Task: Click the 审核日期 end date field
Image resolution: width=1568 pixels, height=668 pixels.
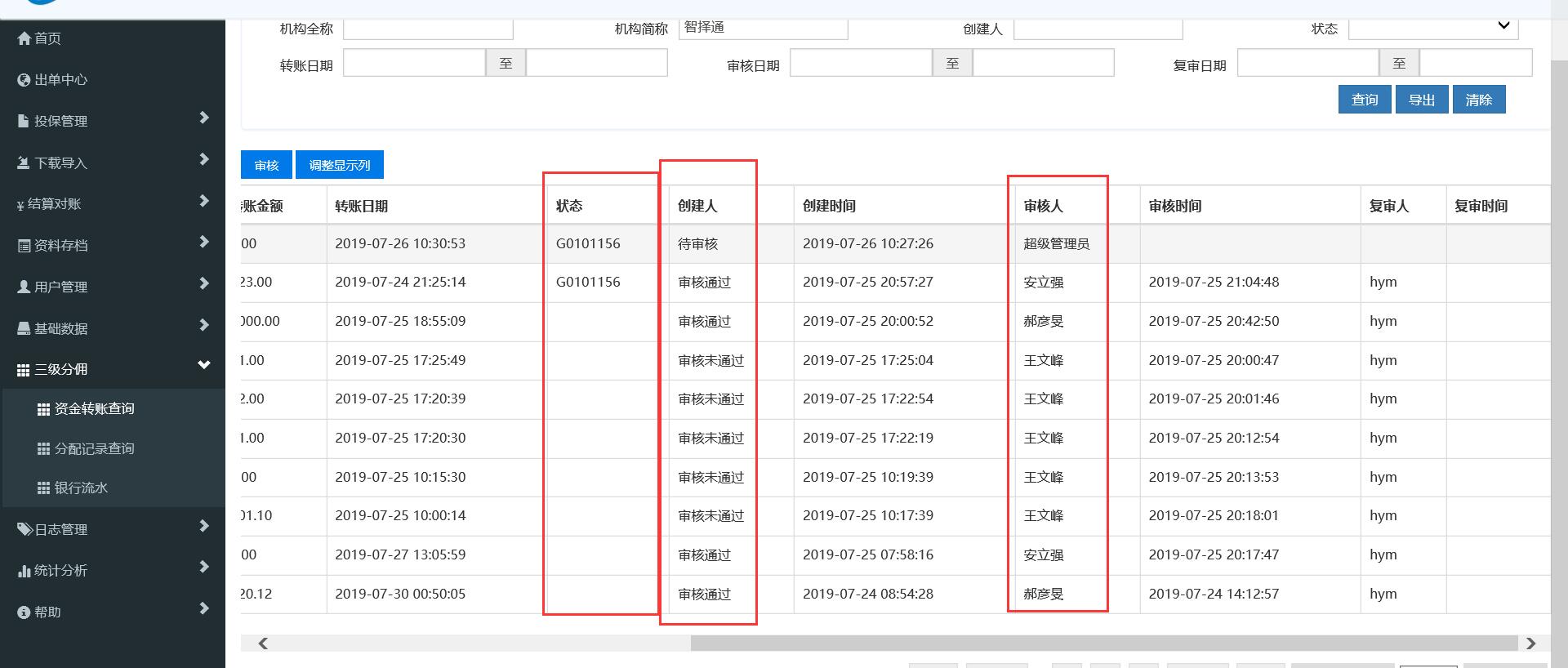Action: pos(1044,63)
